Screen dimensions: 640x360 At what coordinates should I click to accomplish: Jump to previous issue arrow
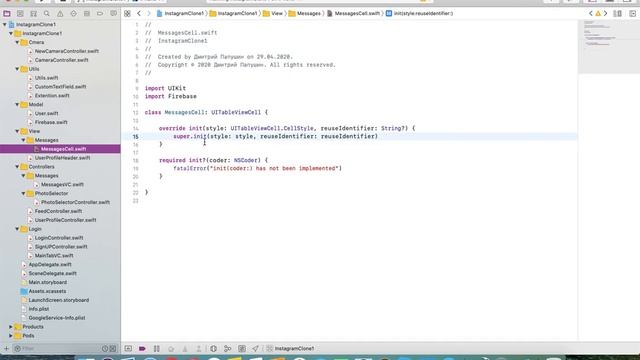591,13
